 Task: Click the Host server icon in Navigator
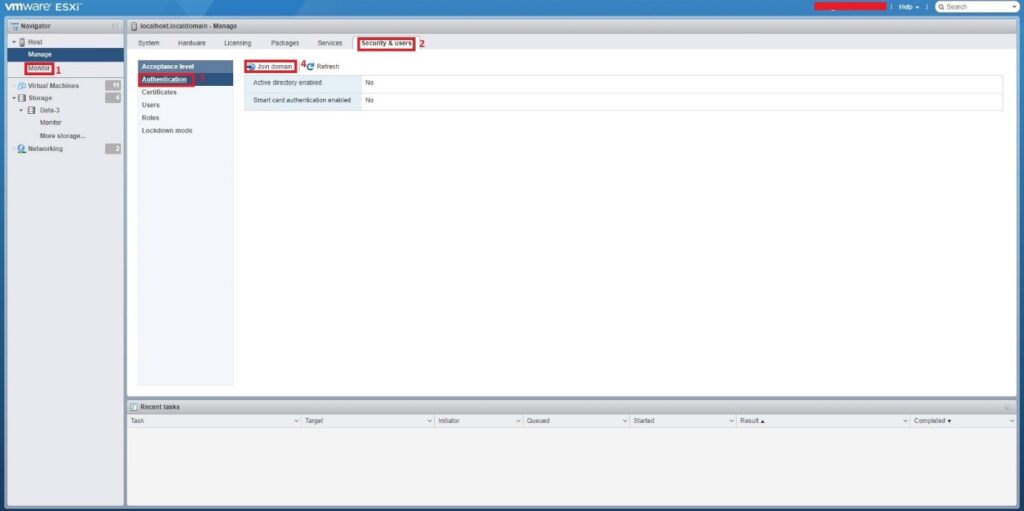pyautogui.click(x=22, y=42)
